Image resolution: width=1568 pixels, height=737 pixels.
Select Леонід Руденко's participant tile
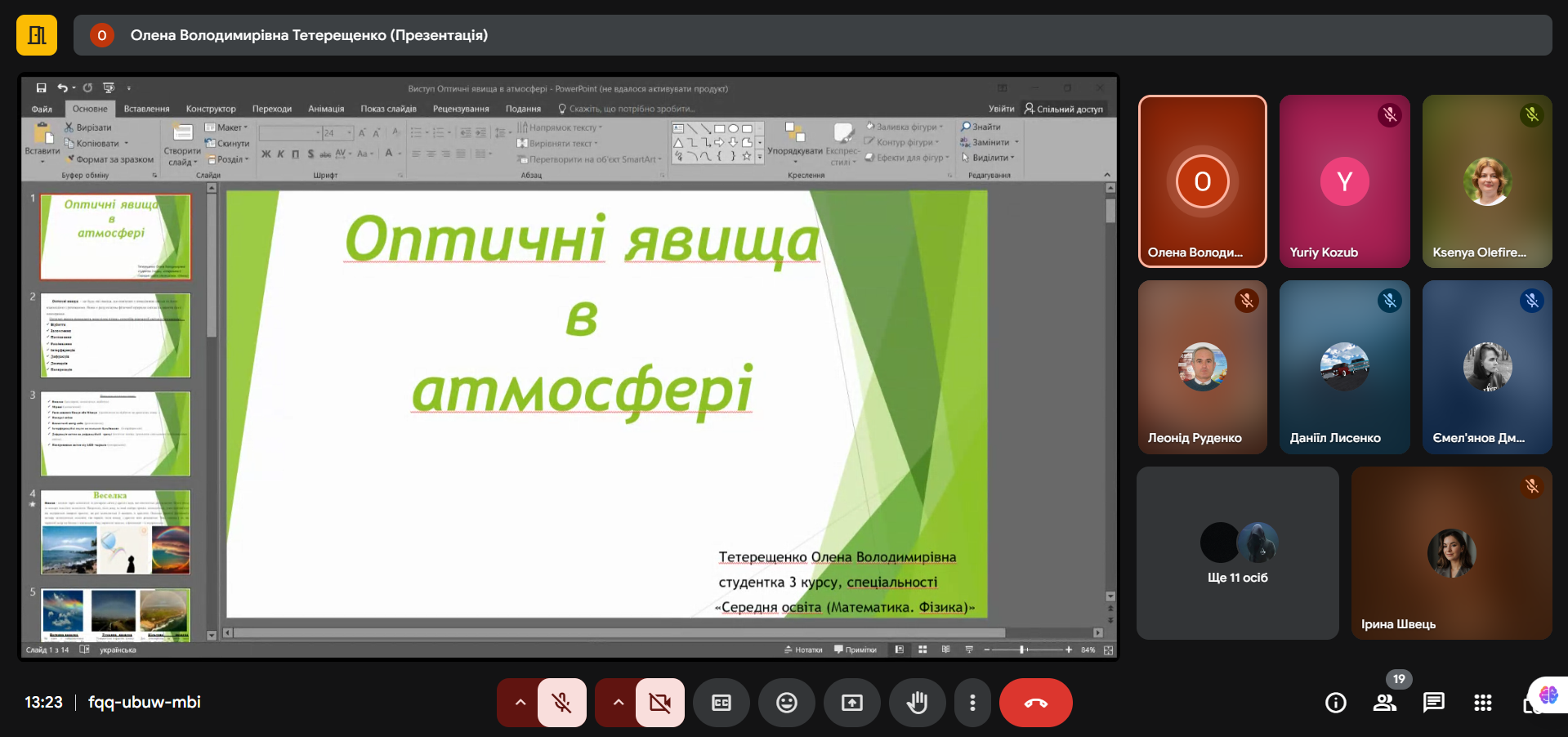[1203, 368]
